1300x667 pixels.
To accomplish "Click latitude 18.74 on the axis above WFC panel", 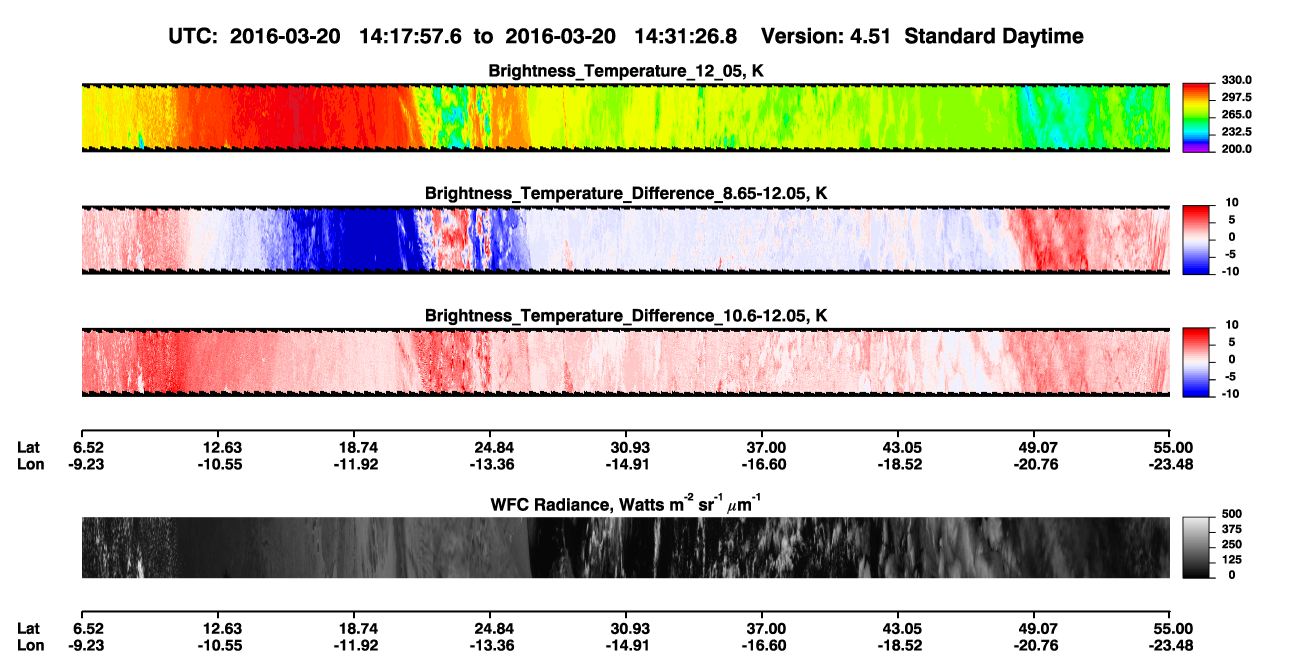I will coord(358,448).
